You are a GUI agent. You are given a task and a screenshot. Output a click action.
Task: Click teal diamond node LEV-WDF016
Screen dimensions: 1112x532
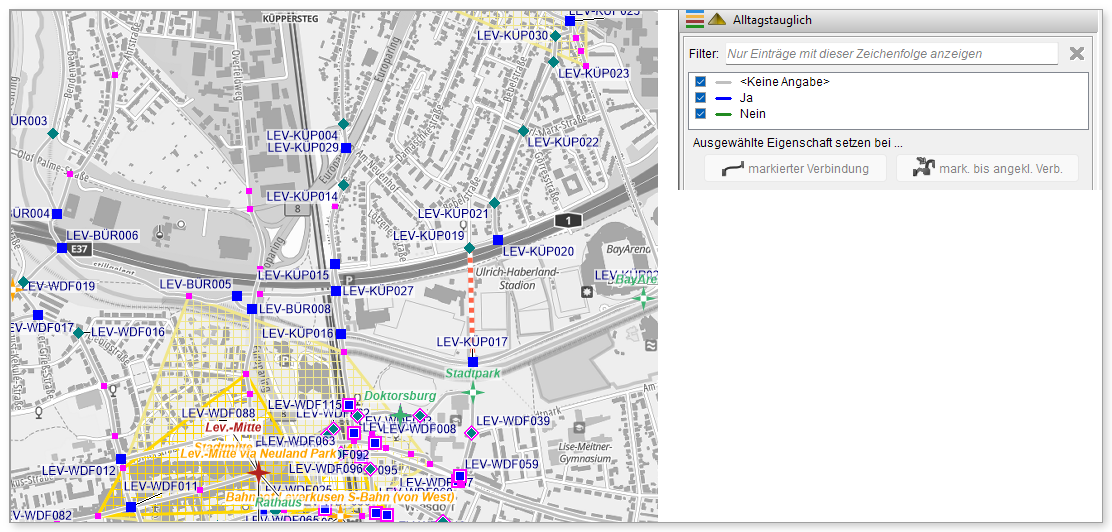point(78,332)
